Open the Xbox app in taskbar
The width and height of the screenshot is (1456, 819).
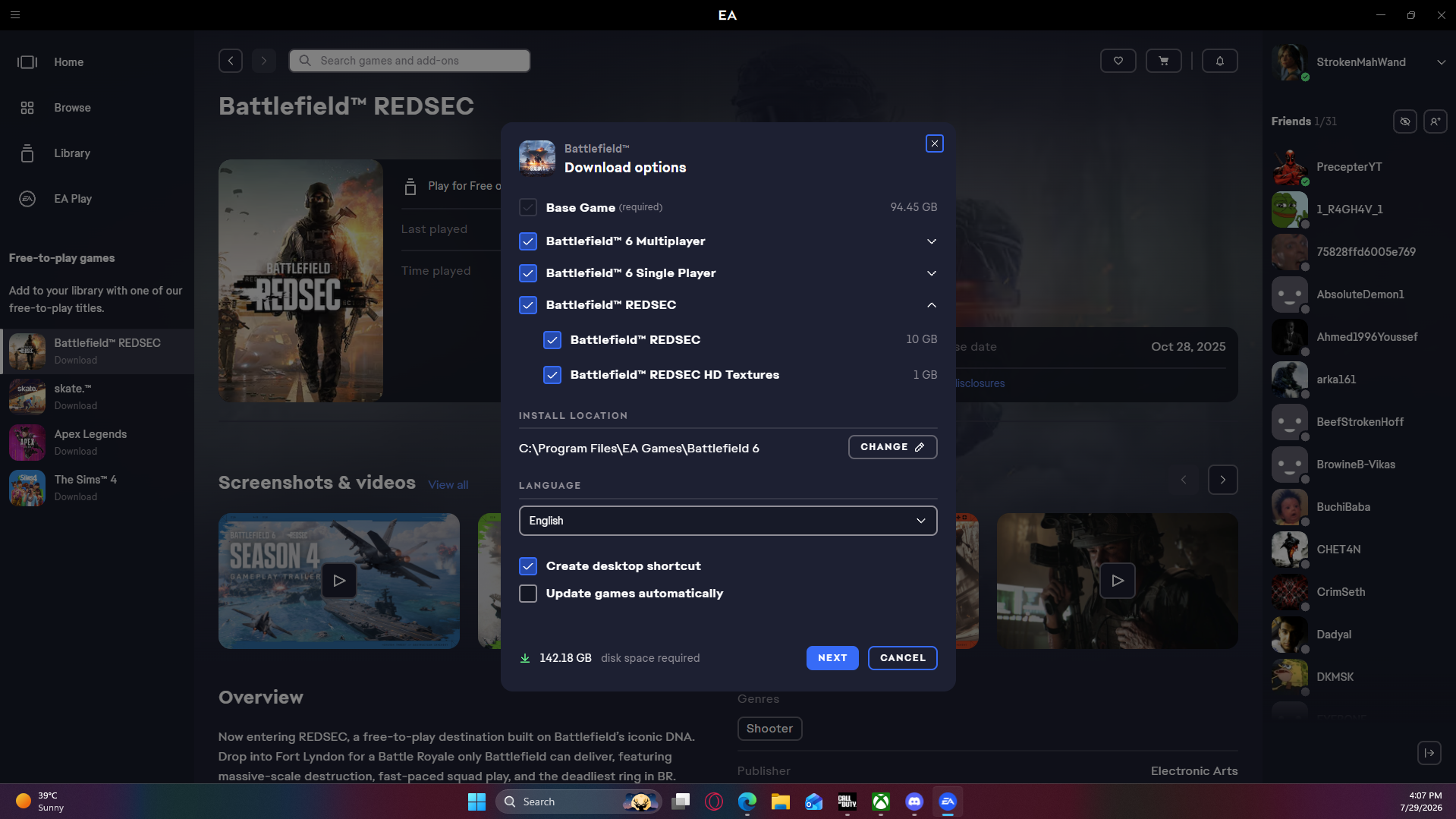click(x=881, y=802)
